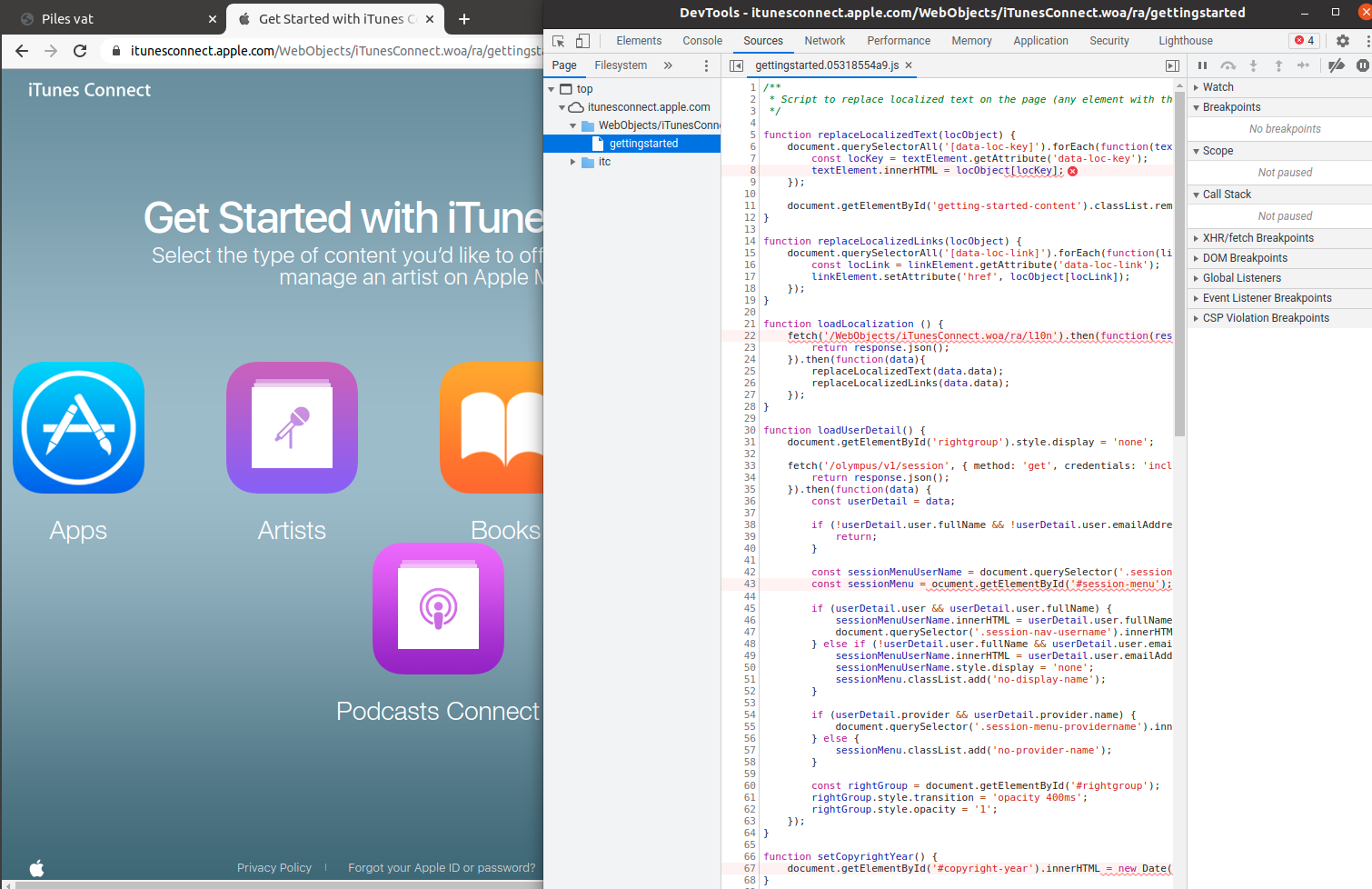
Task: Expand DOM Breakpoints section
Action: (x=1279, y=258)
